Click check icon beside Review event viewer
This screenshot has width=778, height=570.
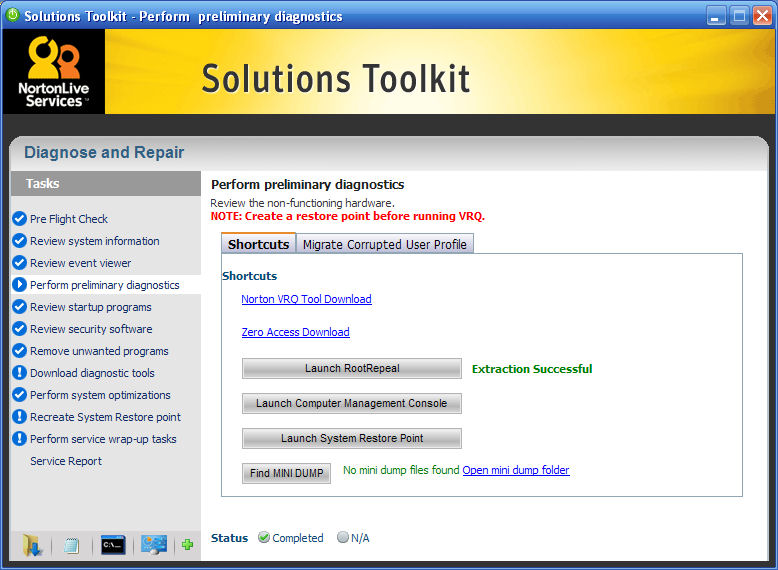19,262
